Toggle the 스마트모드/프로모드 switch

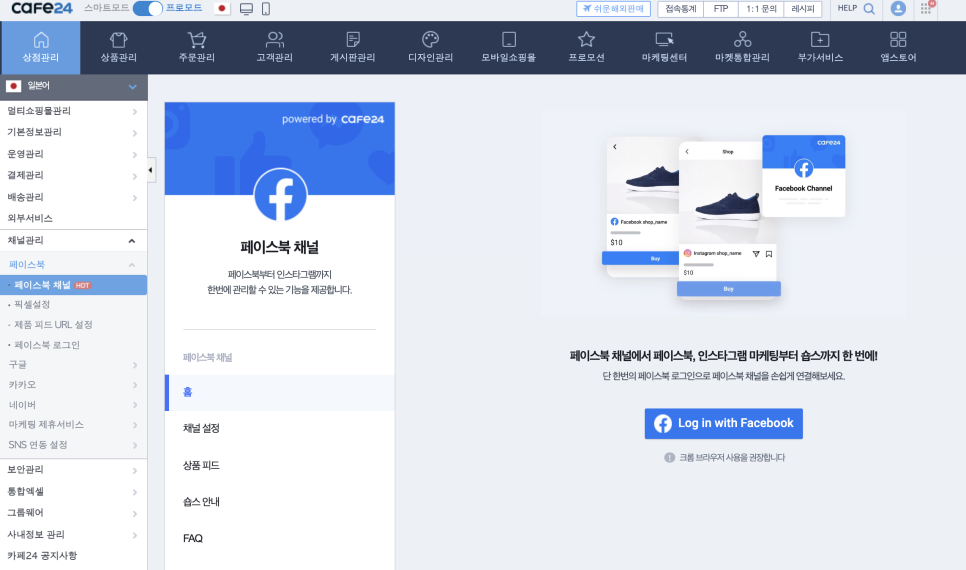pyautogui.click(x=148, y=9)
